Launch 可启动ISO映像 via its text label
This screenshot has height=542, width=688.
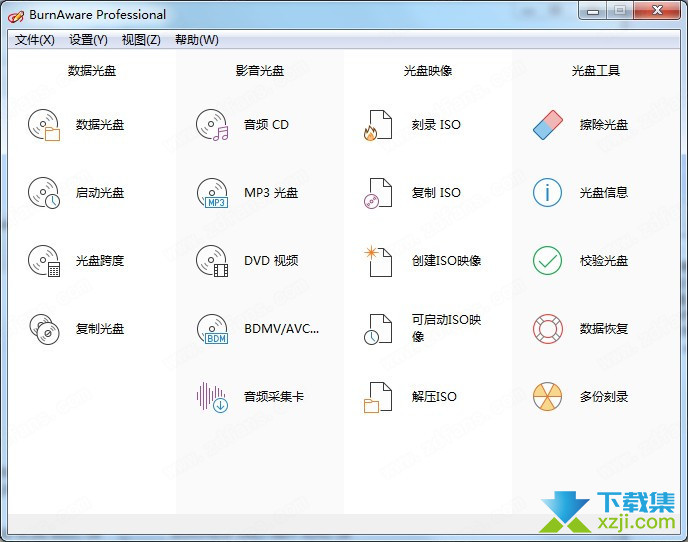pos(446,328)
